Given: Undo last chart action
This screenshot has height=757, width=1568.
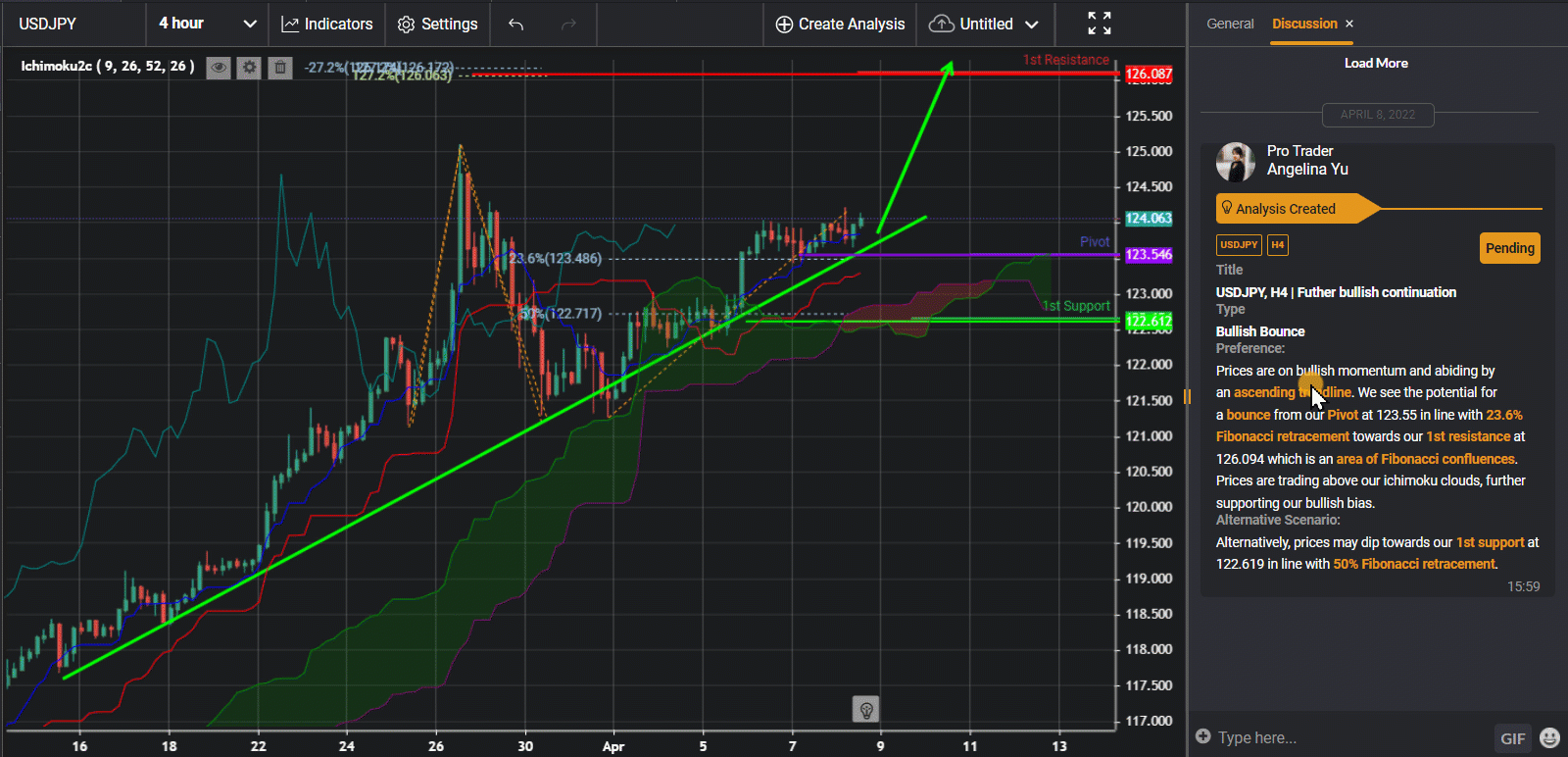Looking at the screenshot, I should tap(516, 24).
